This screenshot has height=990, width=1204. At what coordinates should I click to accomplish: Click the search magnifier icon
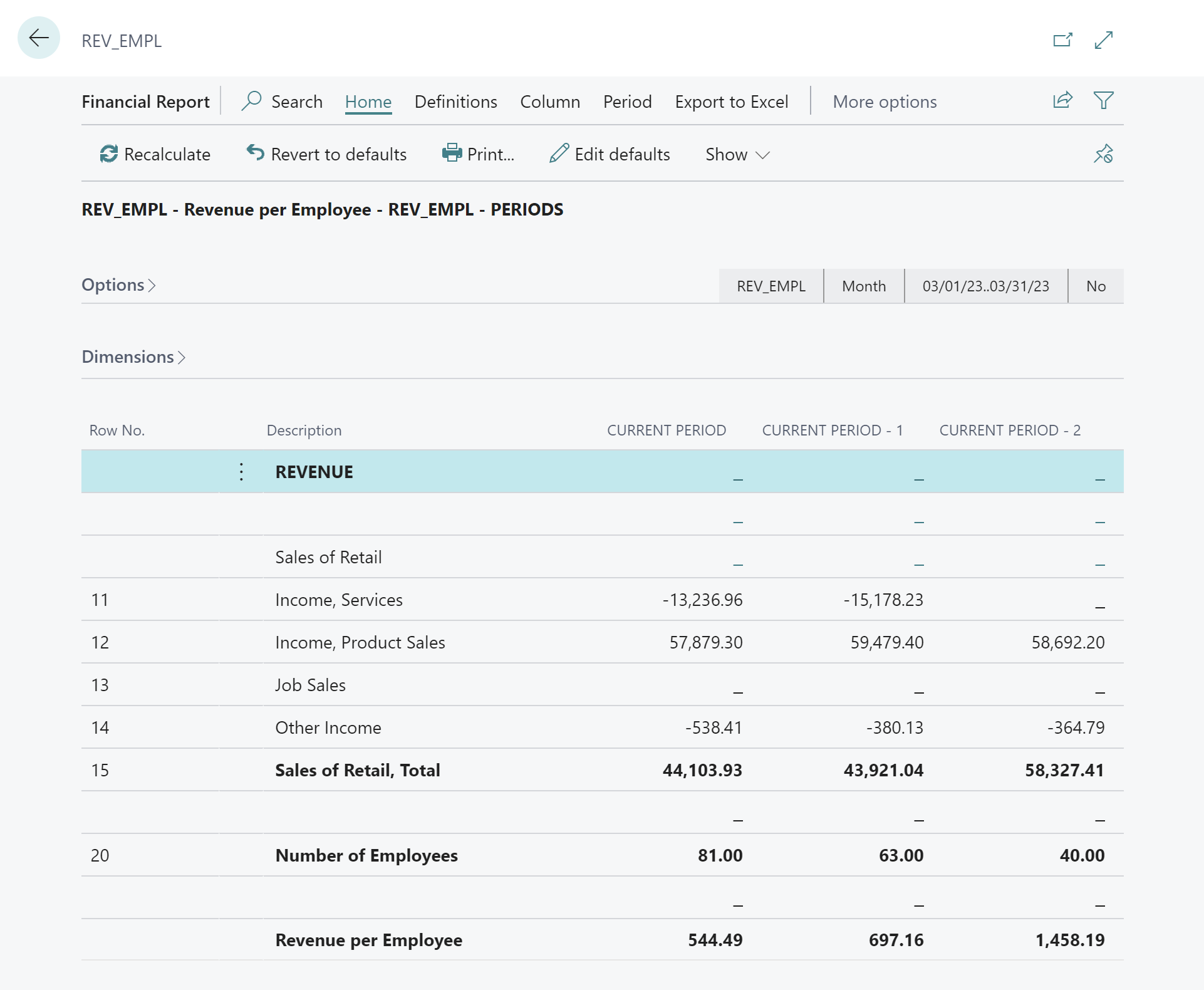(251, 100)
